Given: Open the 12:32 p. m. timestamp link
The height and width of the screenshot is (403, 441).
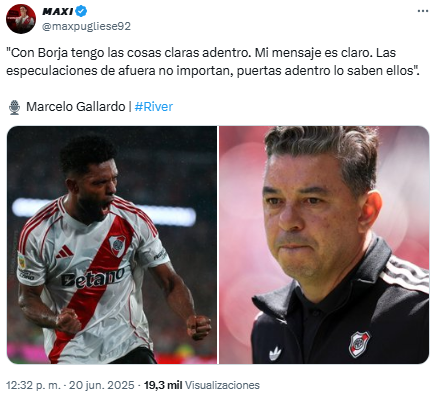Looking at the screenshot, I should [33, 385].
